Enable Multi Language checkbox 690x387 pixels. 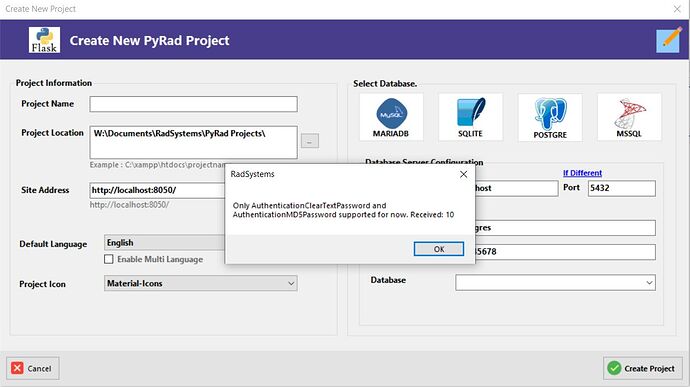click(109, 259)
